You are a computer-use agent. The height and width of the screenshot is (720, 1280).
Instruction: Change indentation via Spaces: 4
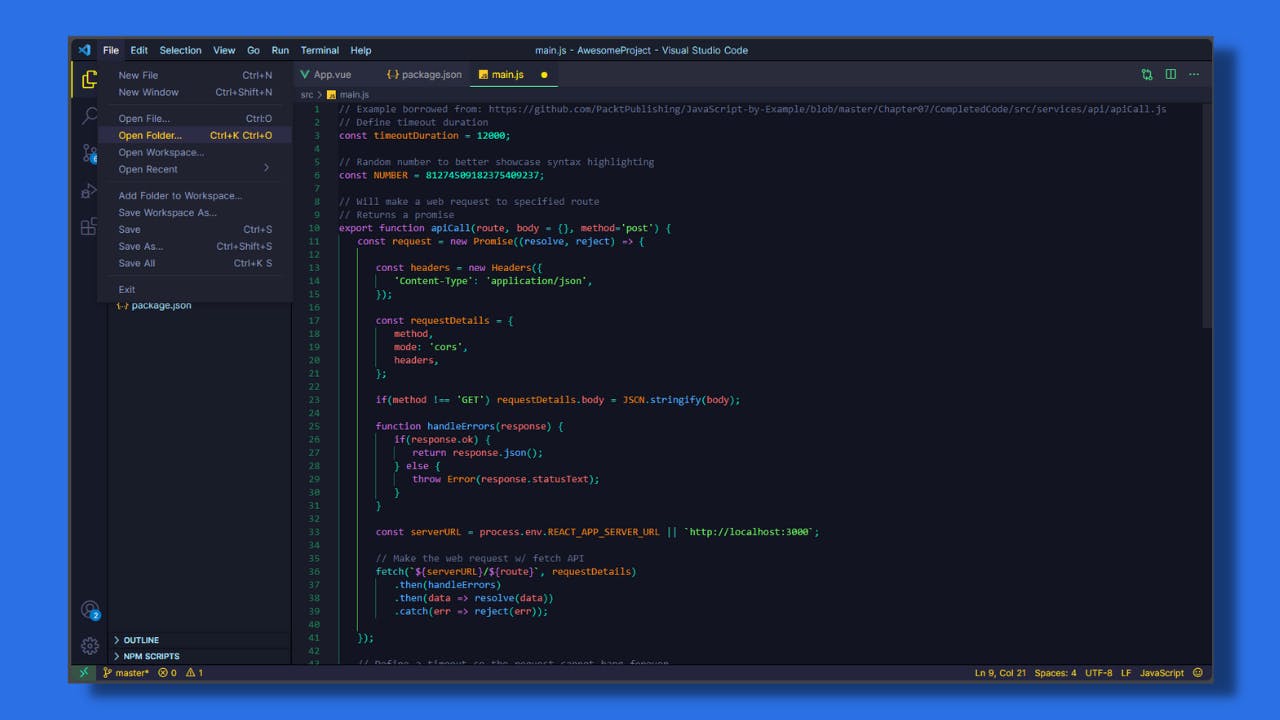point(1055,673)
